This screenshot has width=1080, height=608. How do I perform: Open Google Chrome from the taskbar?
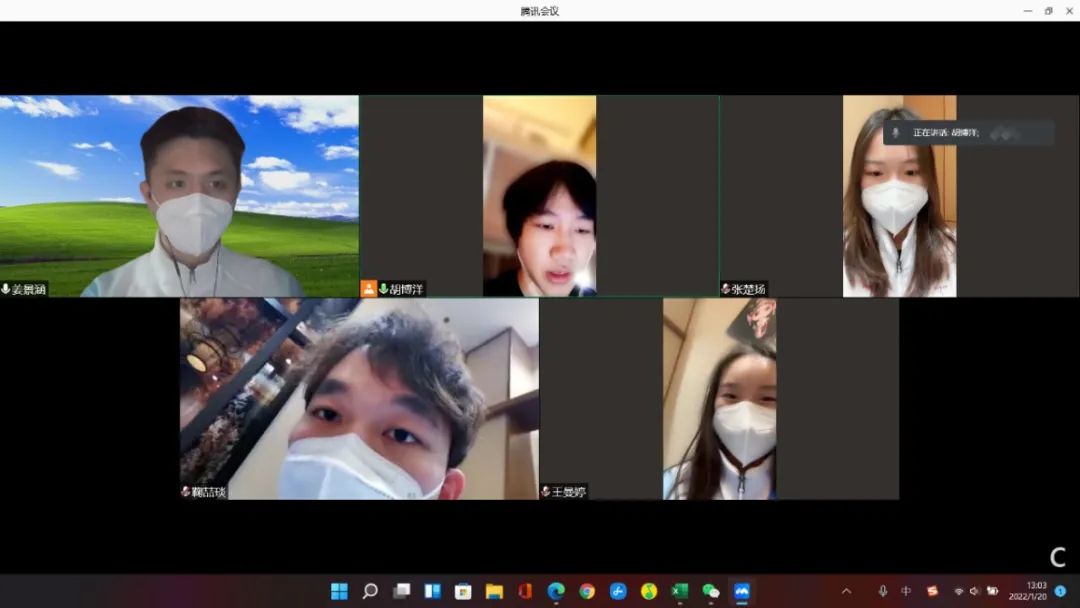[587, 591]
